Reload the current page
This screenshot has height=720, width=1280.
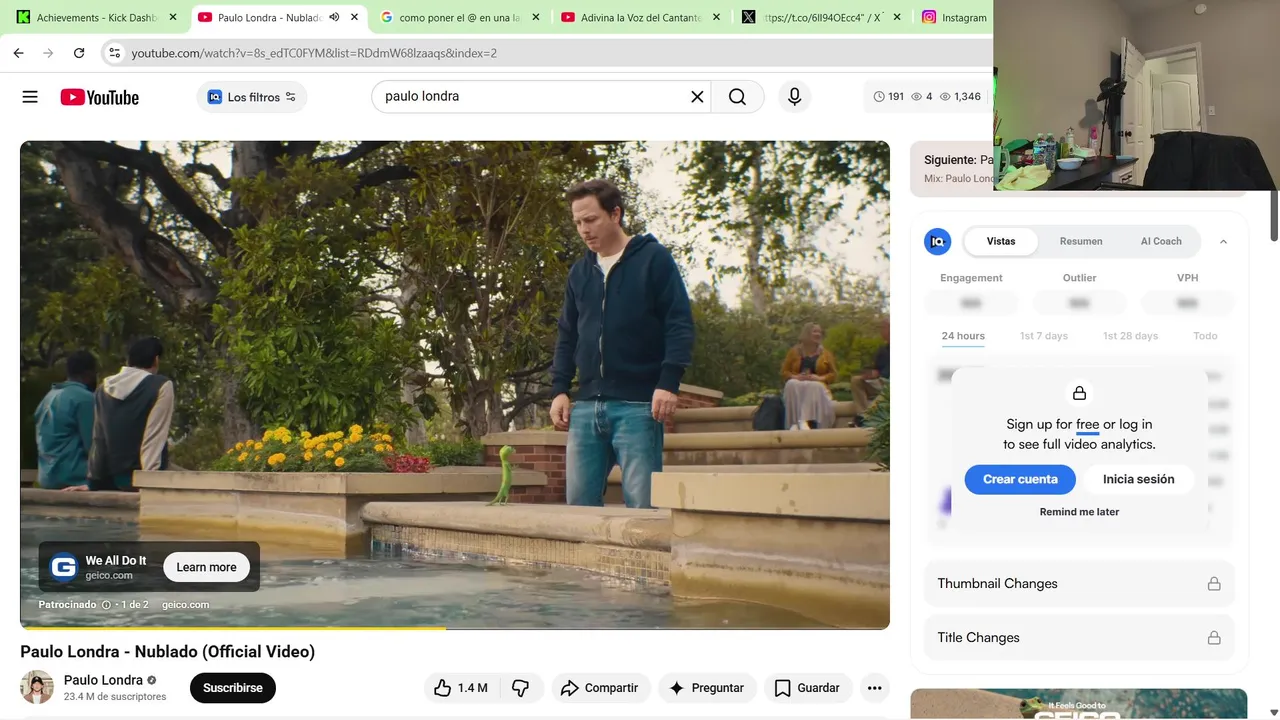click(79, 53)
